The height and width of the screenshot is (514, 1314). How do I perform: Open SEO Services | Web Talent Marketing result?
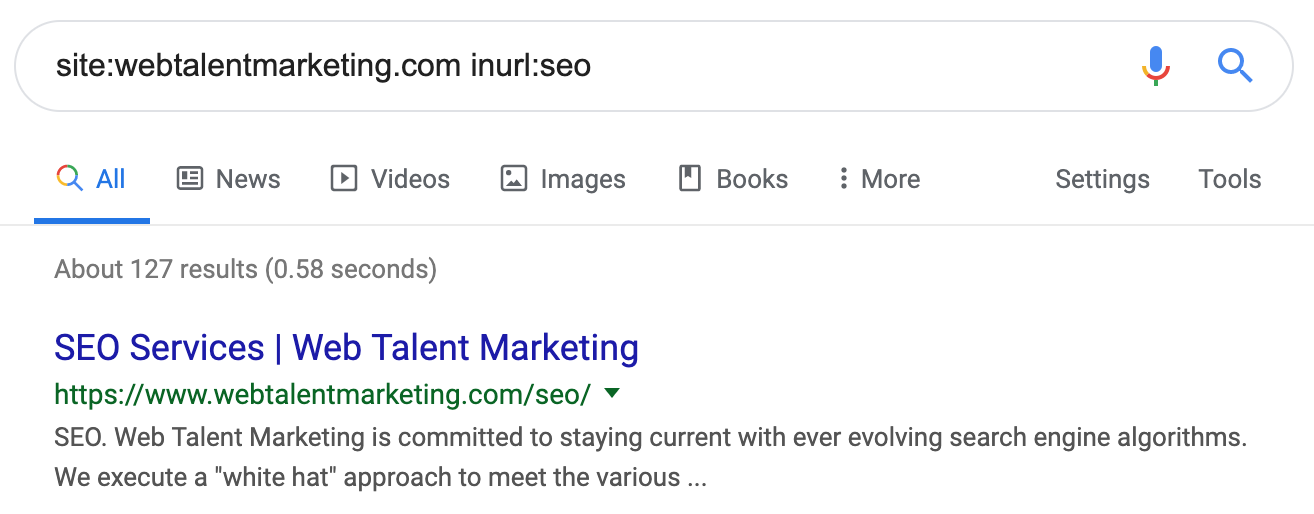346,348
